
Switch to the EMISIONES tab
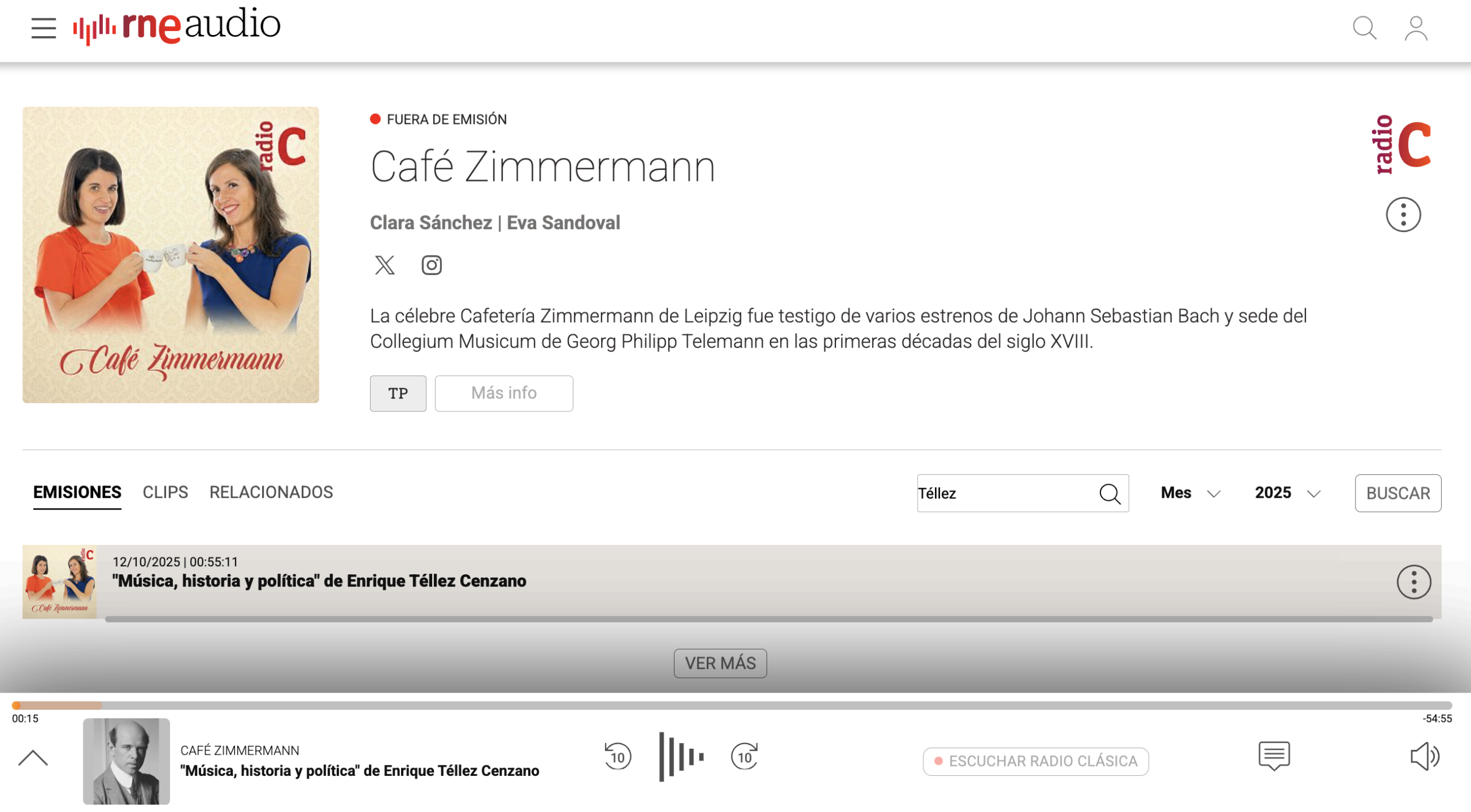tap(77, 493)
